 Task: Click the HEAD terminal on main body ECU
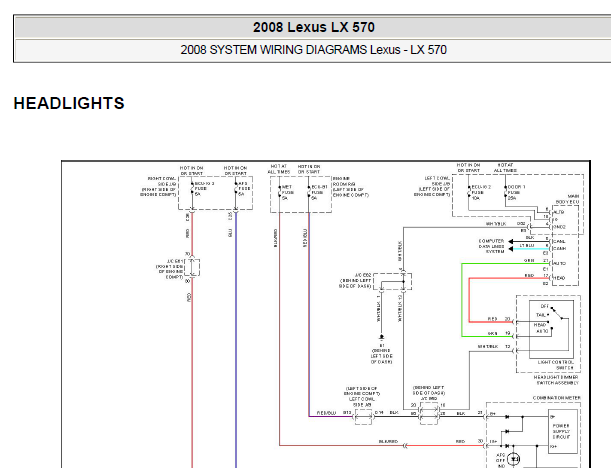pyautogui.click(x=559, y=278)
